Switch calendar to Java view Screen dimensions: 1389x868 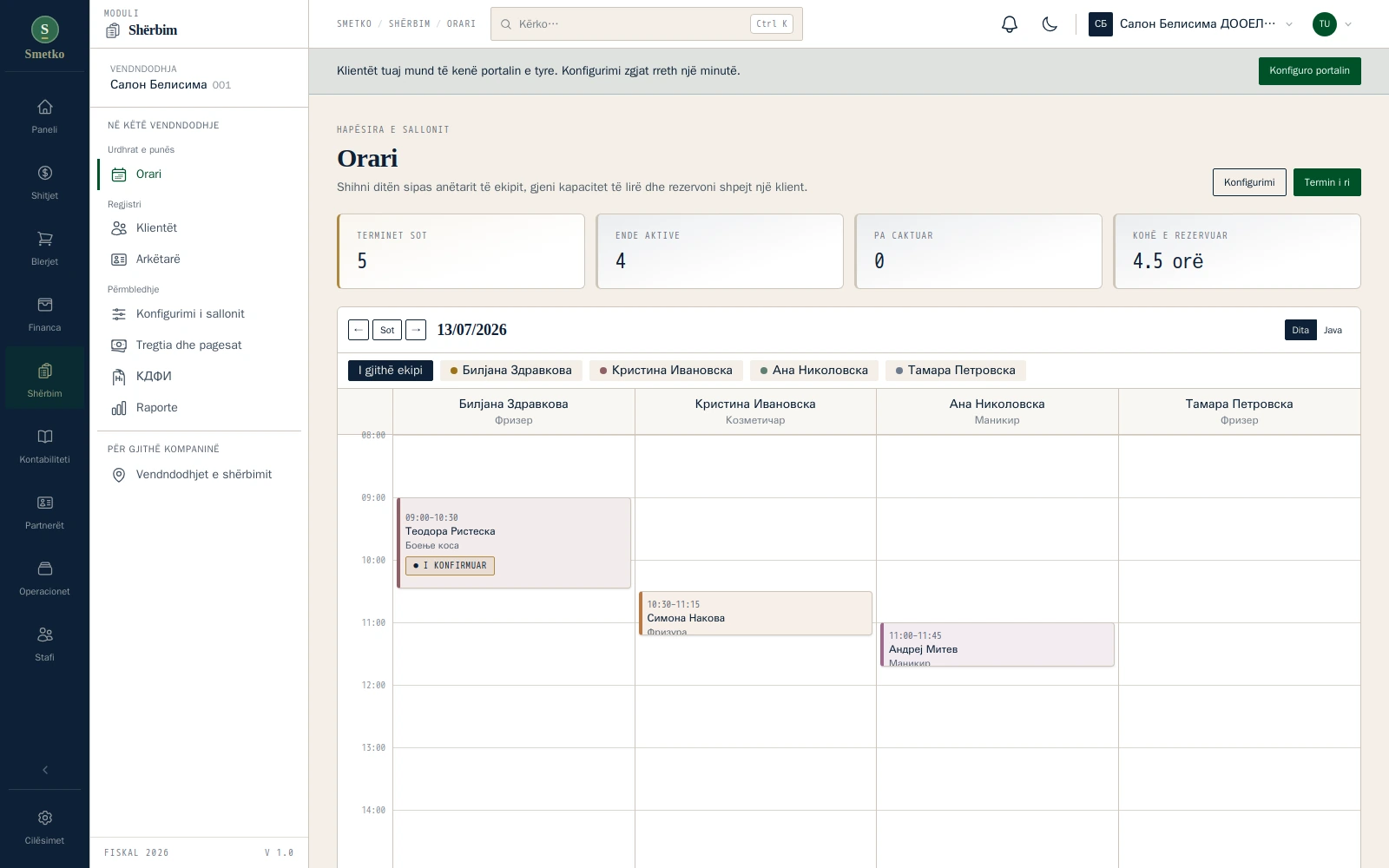[1333, 330]
